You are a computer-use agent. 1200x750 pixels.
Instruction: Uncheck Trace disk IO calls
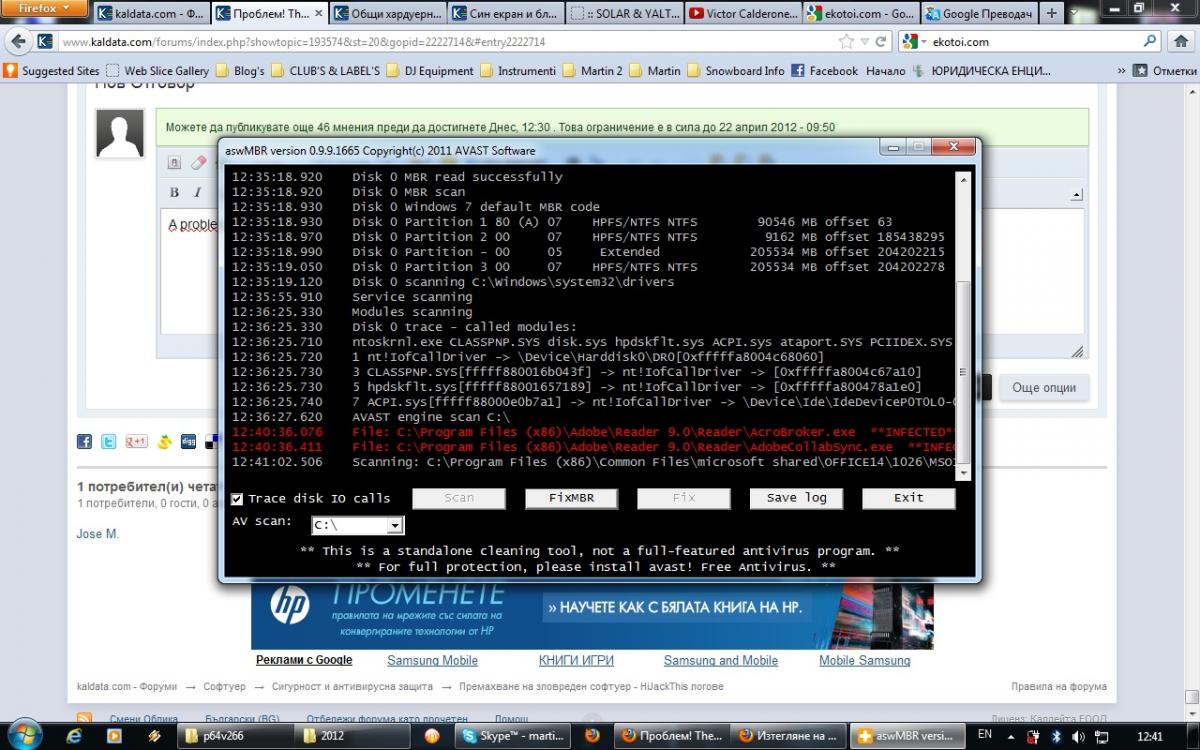(237, 498)
